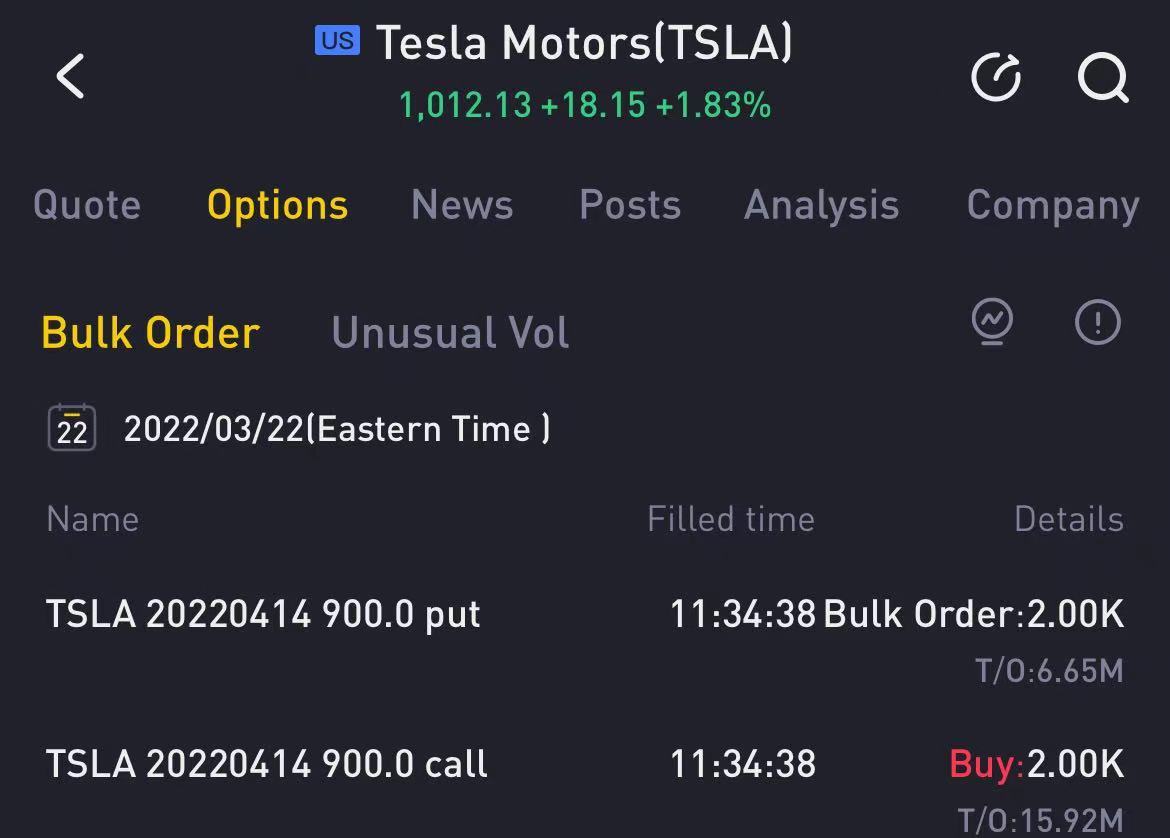The width and height of the screenshot is (1170, 838).
Task: Open the chart analysis lightbulb icon
Action: coord(992,323)
